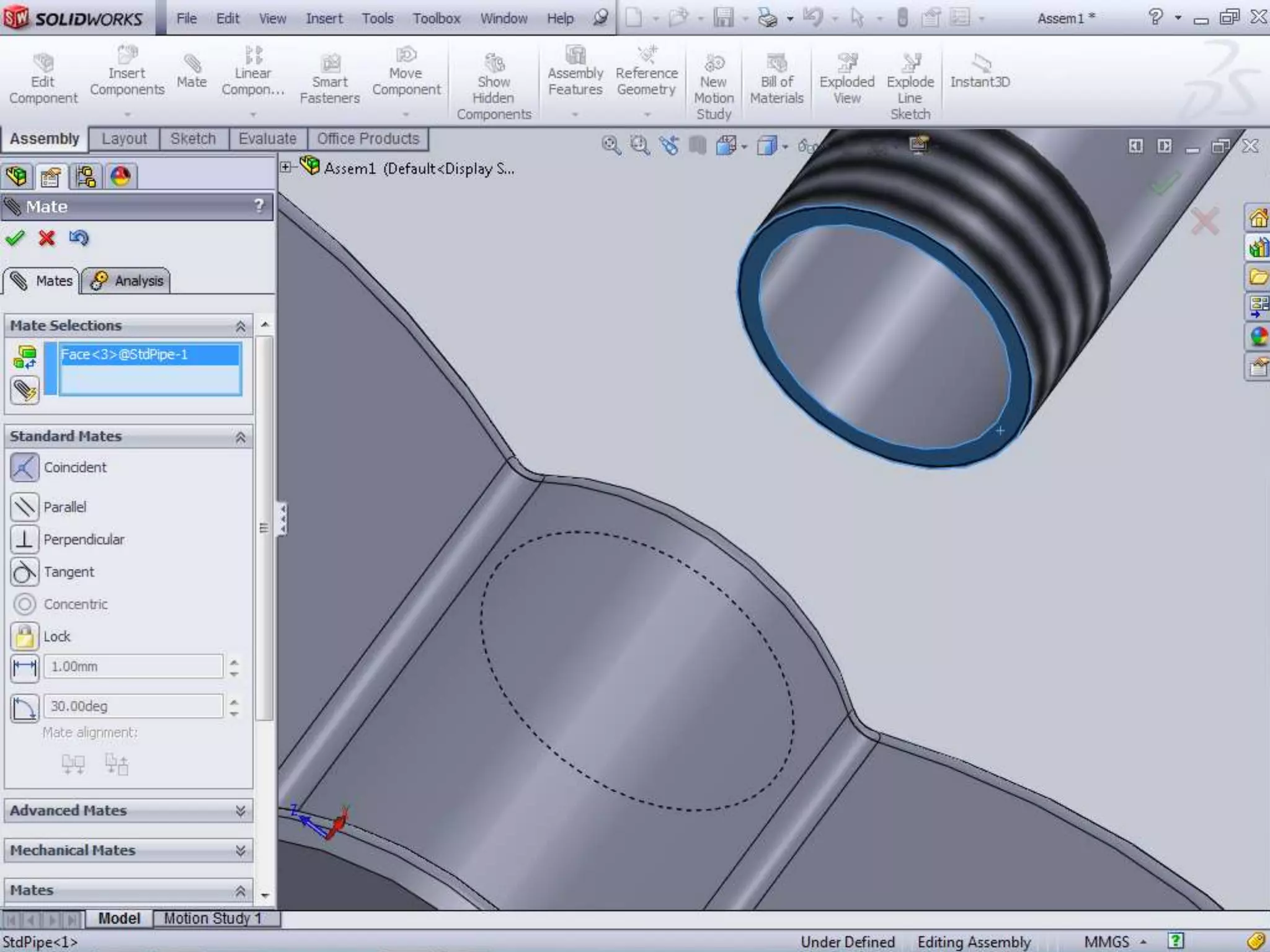Open the ConfigurationManager tab icon
The height and width of the screenshot is (952, 1270).
[85, 177]
